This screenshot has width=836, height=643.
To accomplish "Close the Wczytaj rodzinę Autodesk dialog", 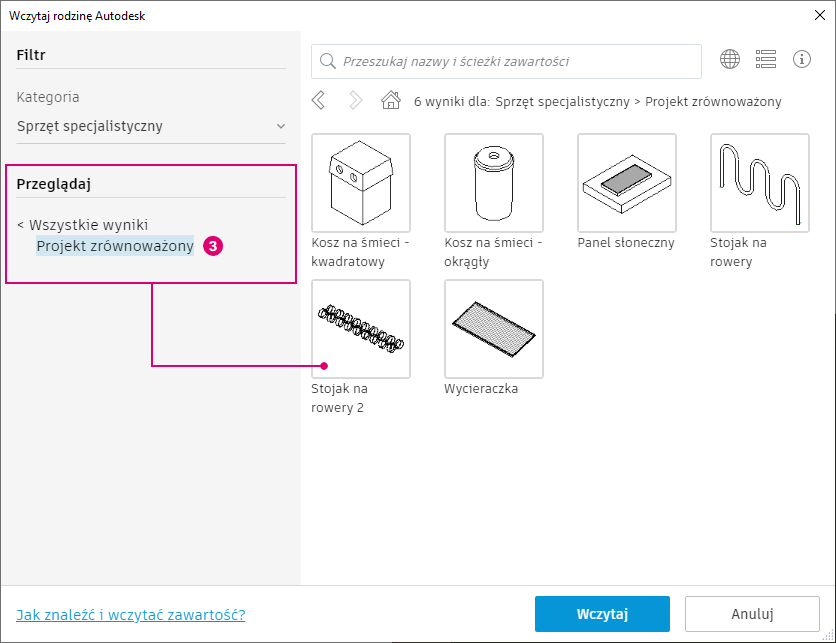I will click(x=818, y=15).
